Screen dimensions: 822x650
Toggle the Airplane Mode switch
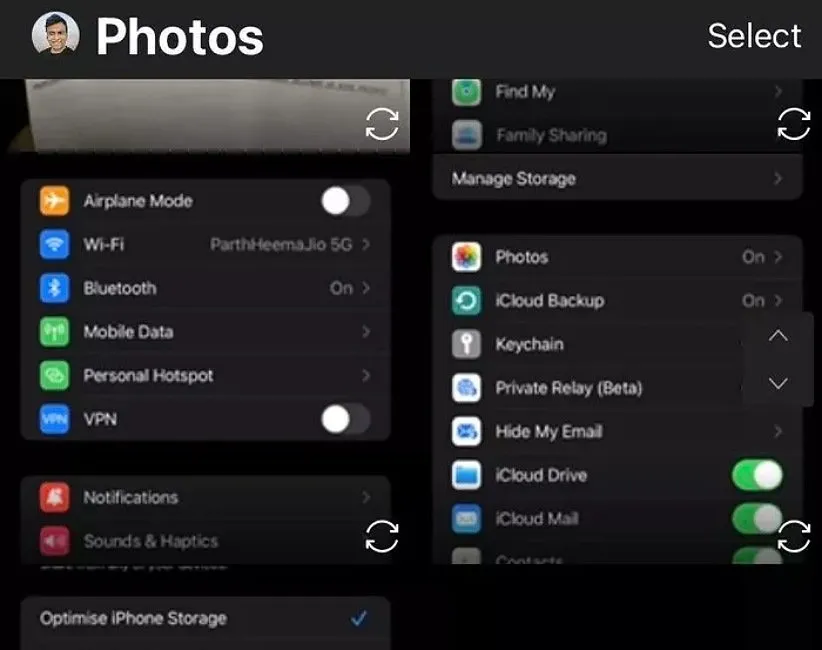[x=345, y=201]
